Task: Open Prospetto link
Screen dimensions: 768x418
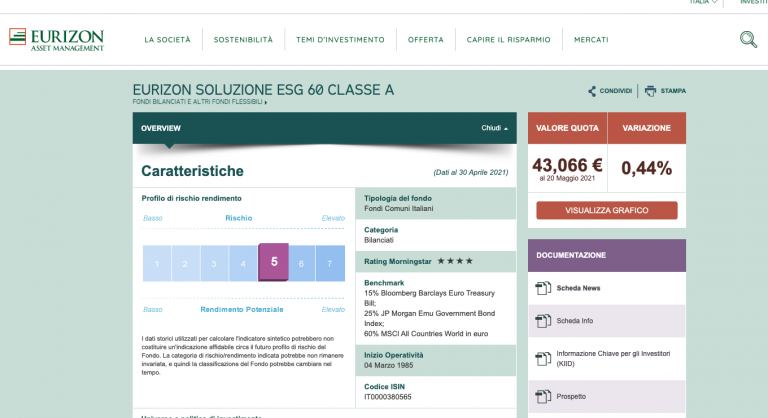Action: [571, 396]
